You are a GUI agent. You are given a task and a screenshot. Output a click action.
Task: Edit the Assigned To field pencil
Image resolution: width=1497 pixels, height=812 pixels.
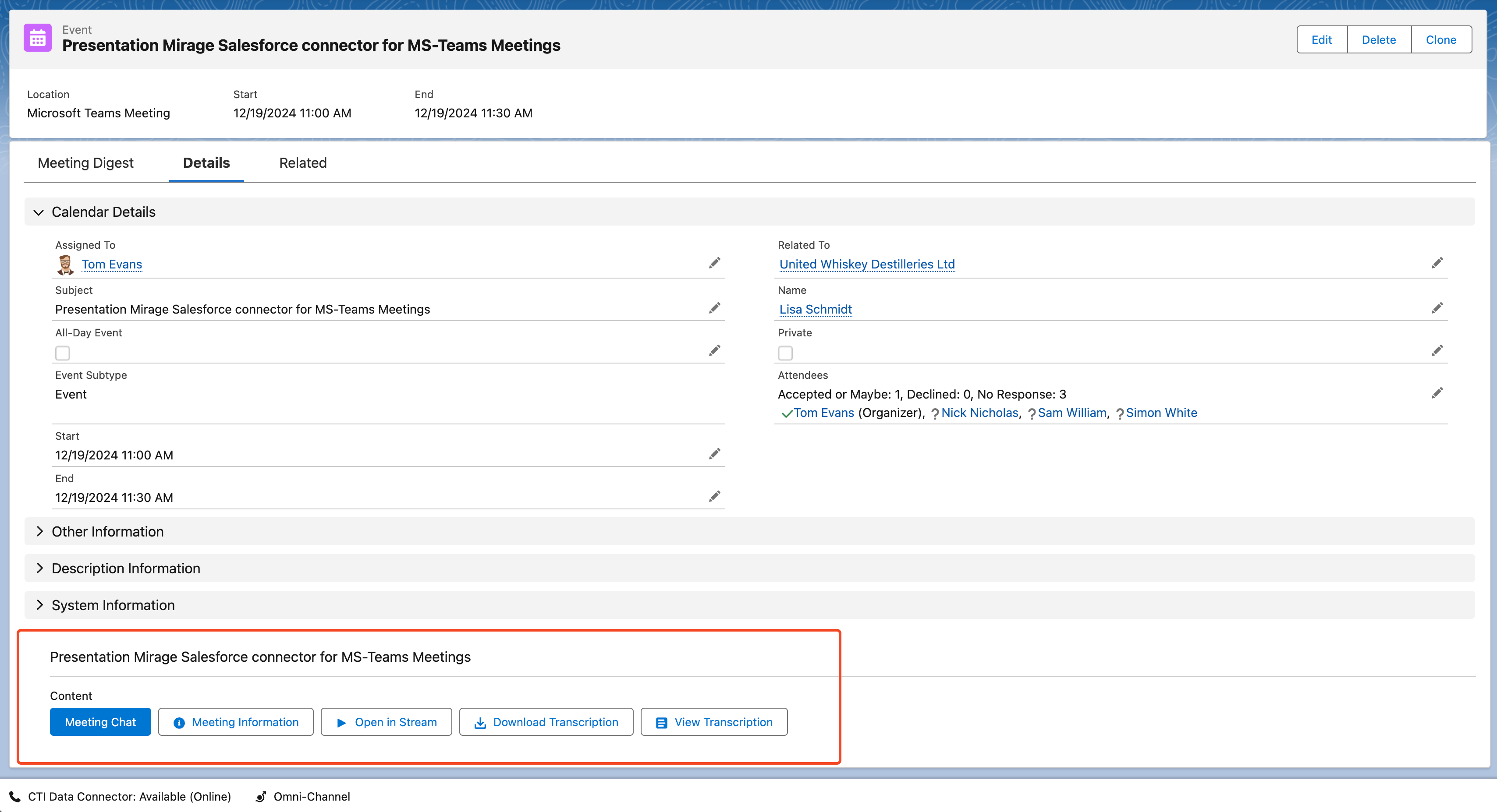(x=714, y=263)
